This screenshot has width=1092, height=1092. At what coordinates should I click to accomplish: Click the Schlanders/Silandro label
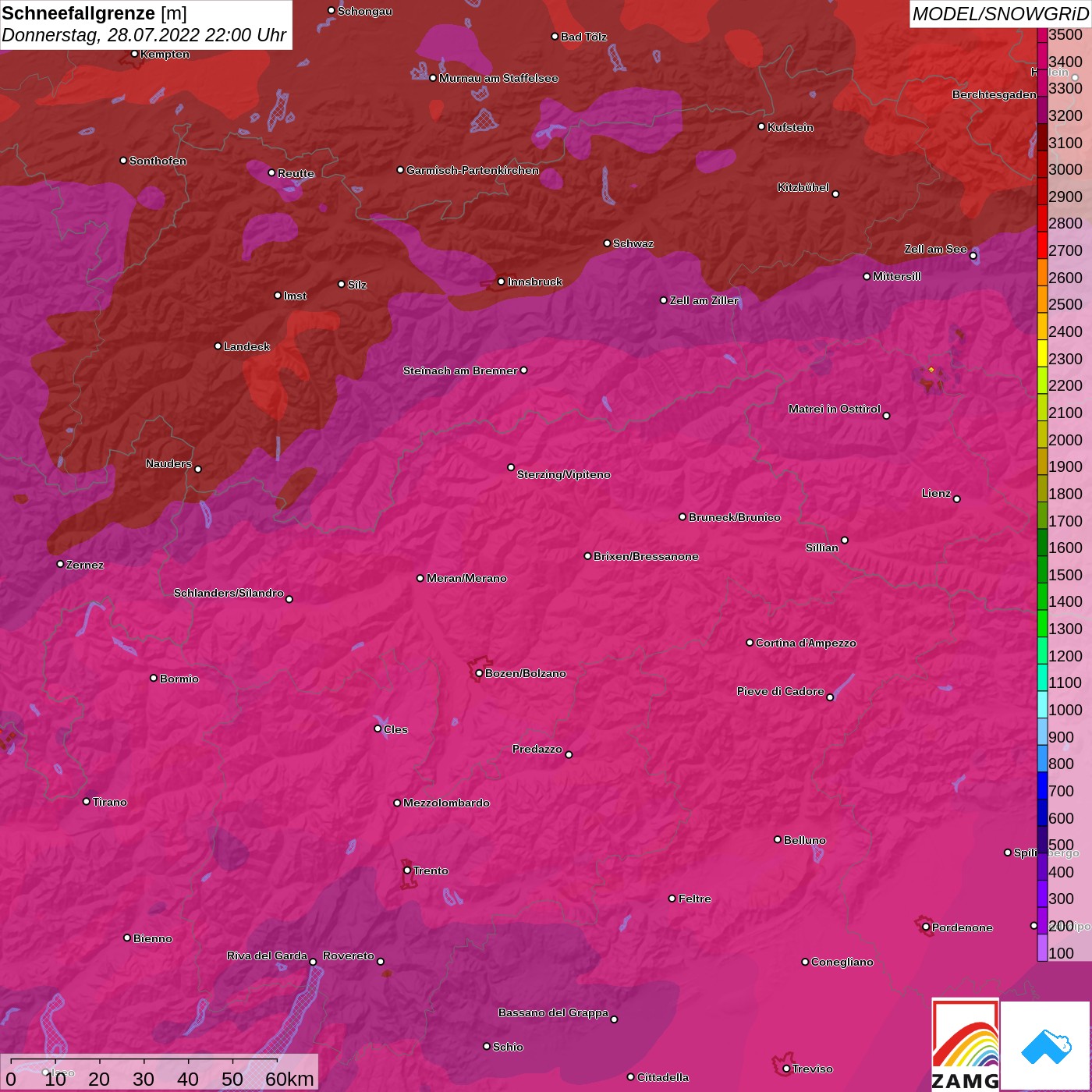point(229,593)
